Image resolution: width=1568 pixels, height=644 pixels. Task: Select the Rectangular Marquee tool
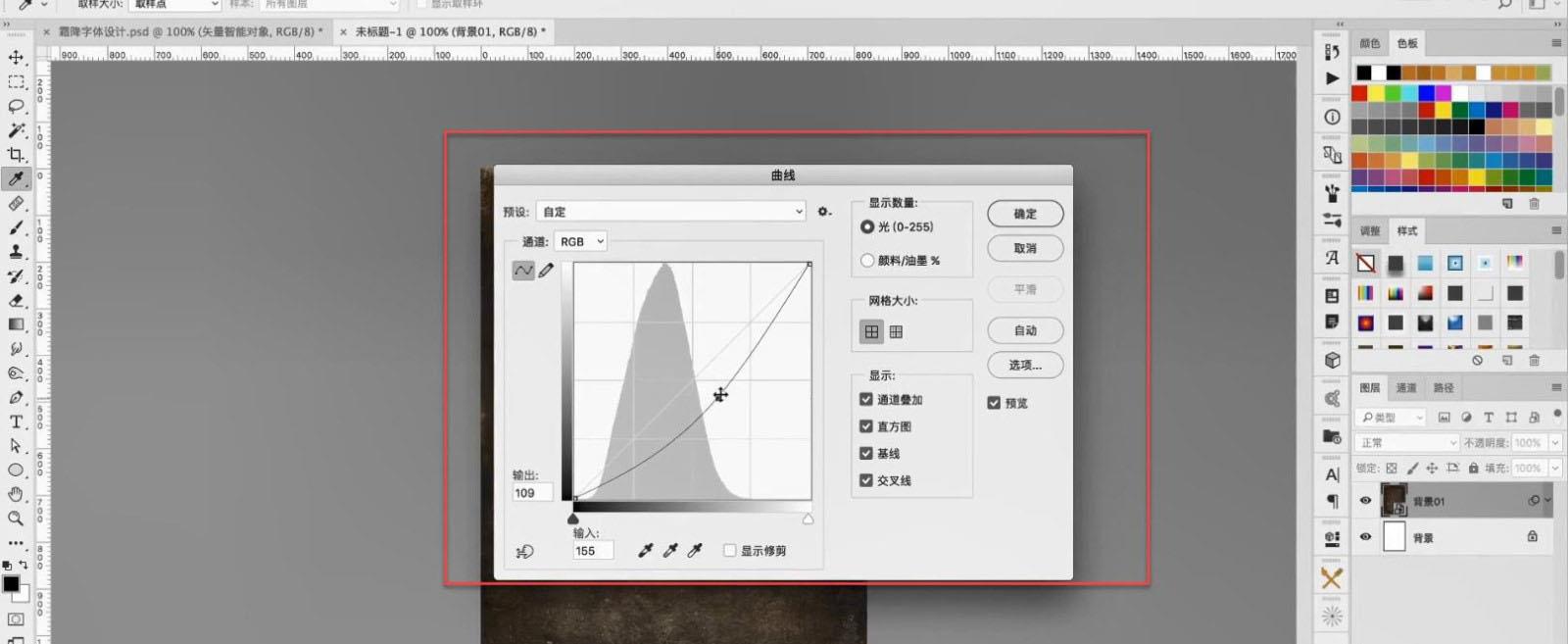coord(16,82)
